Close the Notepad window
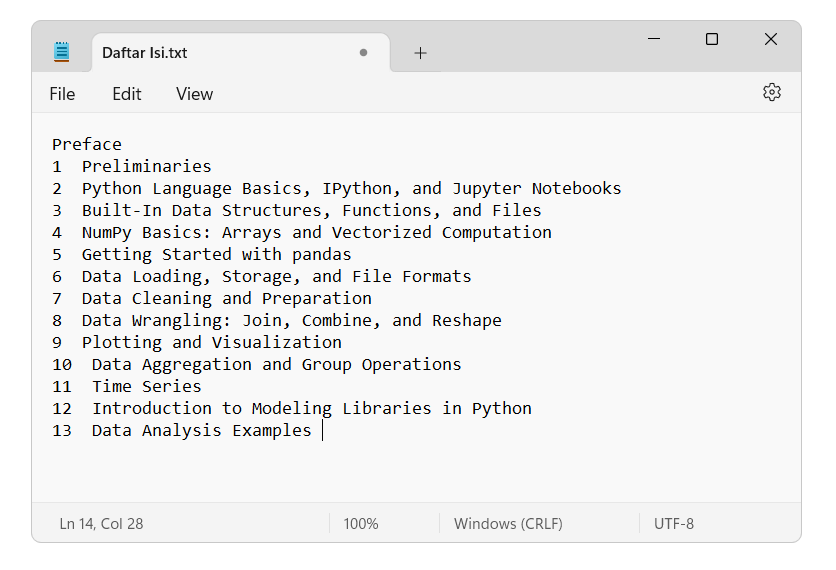The image size is (836, 570). [770, 39]
